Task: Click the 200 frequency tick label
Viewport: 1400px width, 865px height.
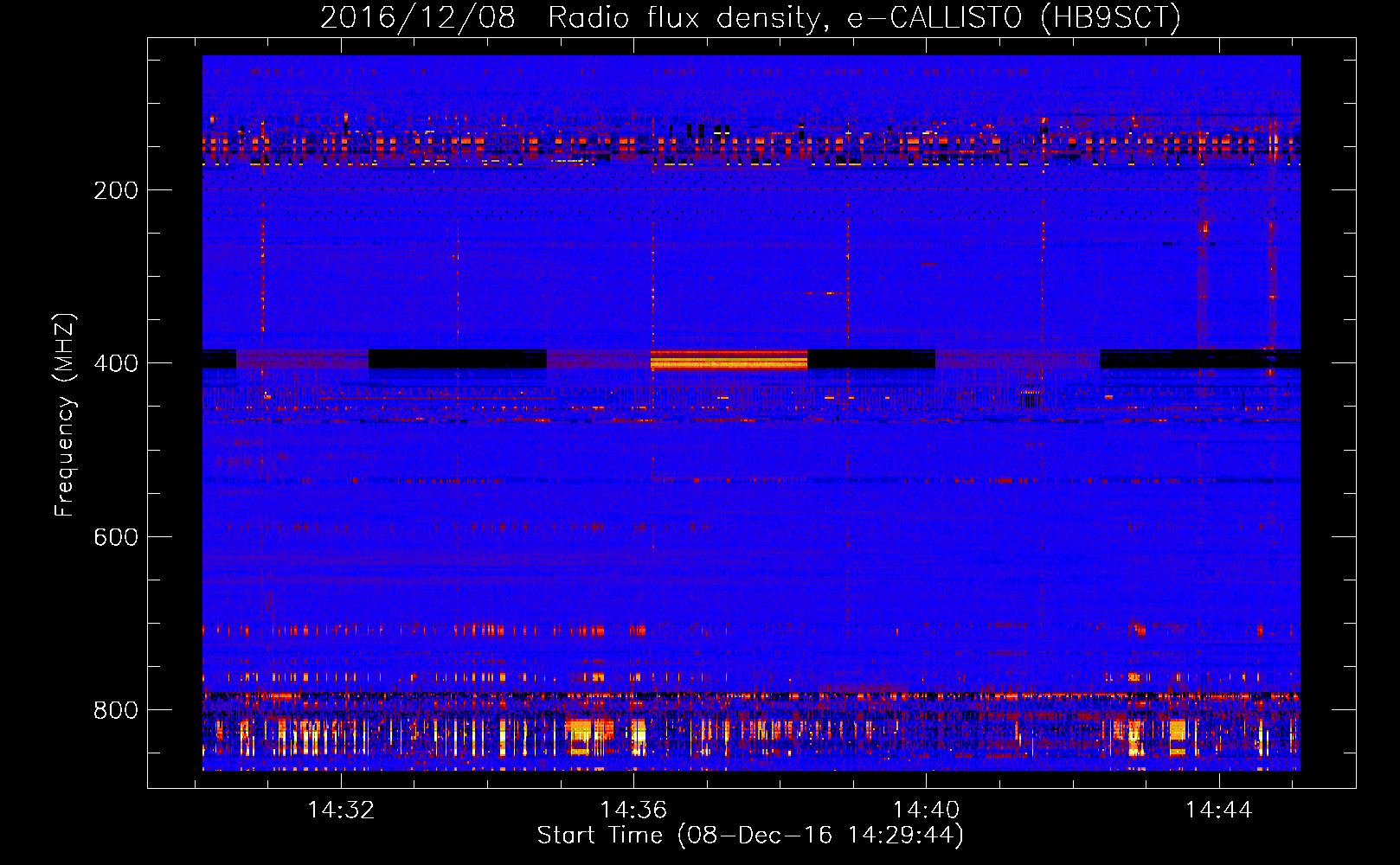Action: [x=116, y=190]
